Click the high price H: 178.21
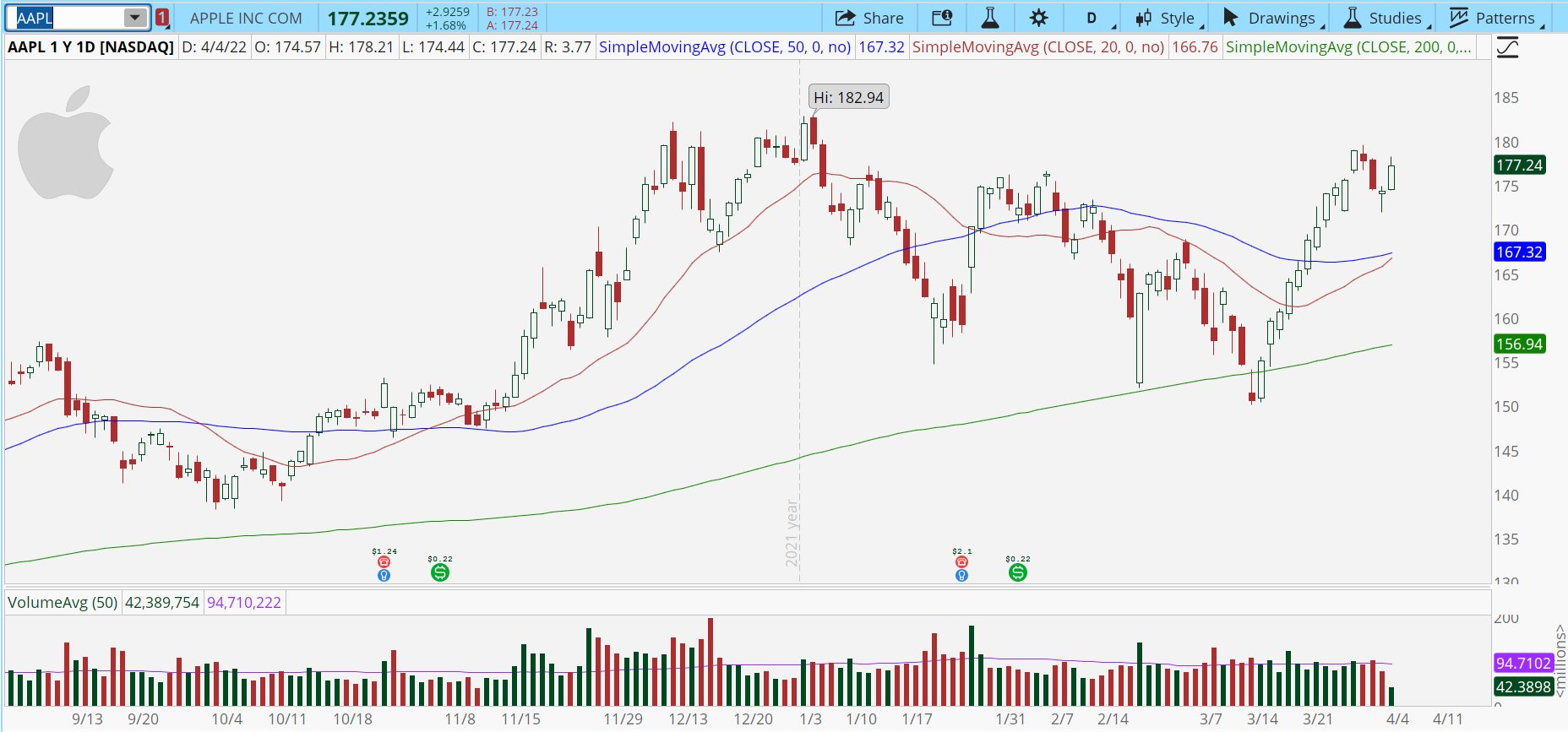The width and height of the screenshot is (1568, 732). 361,47
